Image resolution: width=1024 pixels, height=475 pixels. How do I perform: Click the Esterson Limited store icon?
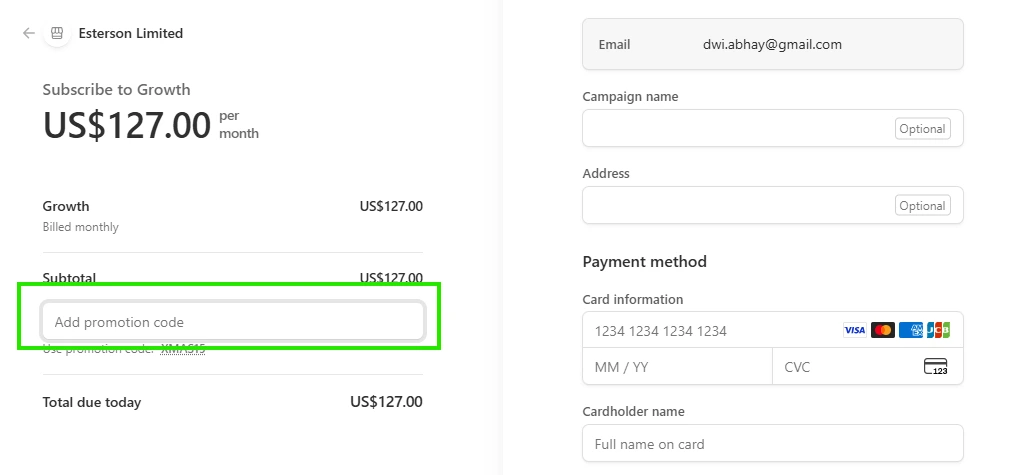[x=57, y=33]
